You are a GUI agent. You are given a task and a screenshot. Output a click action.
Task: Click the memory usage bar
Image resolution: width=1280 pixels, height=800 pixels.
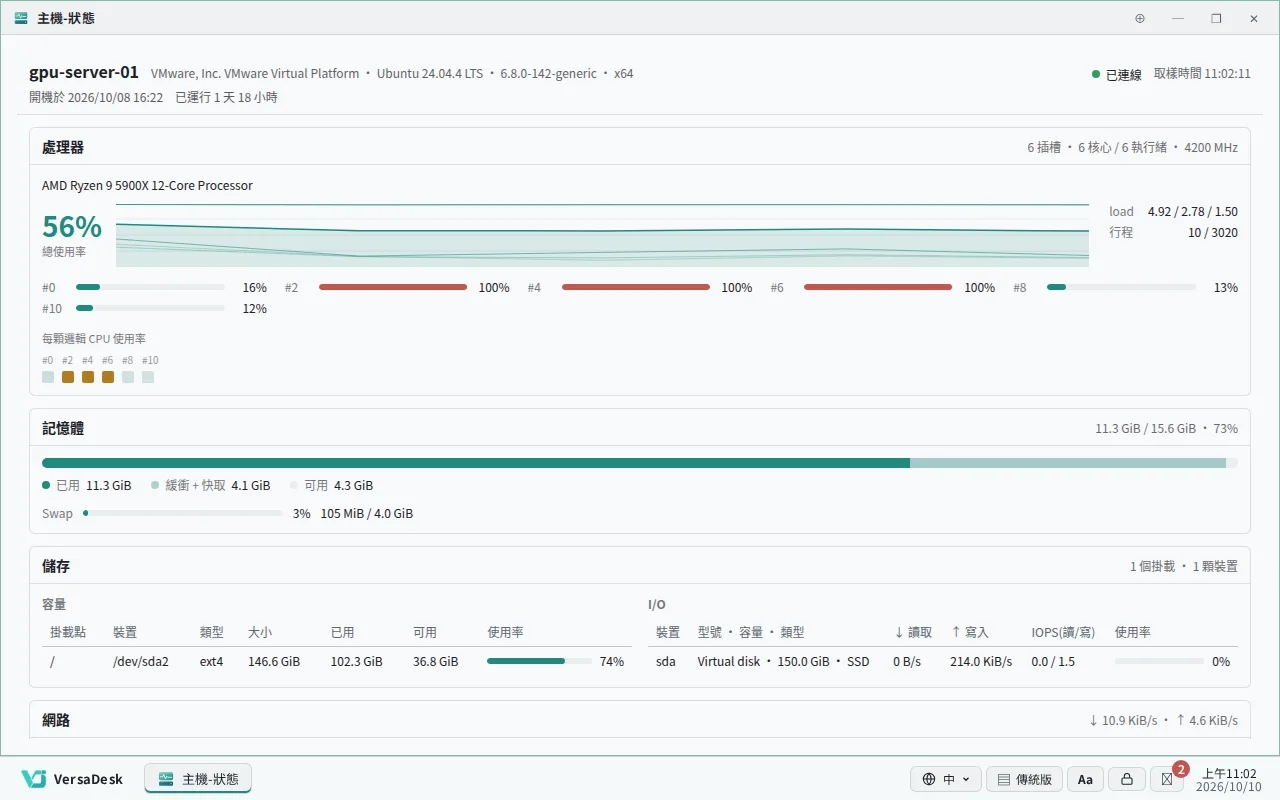[640, 463]
